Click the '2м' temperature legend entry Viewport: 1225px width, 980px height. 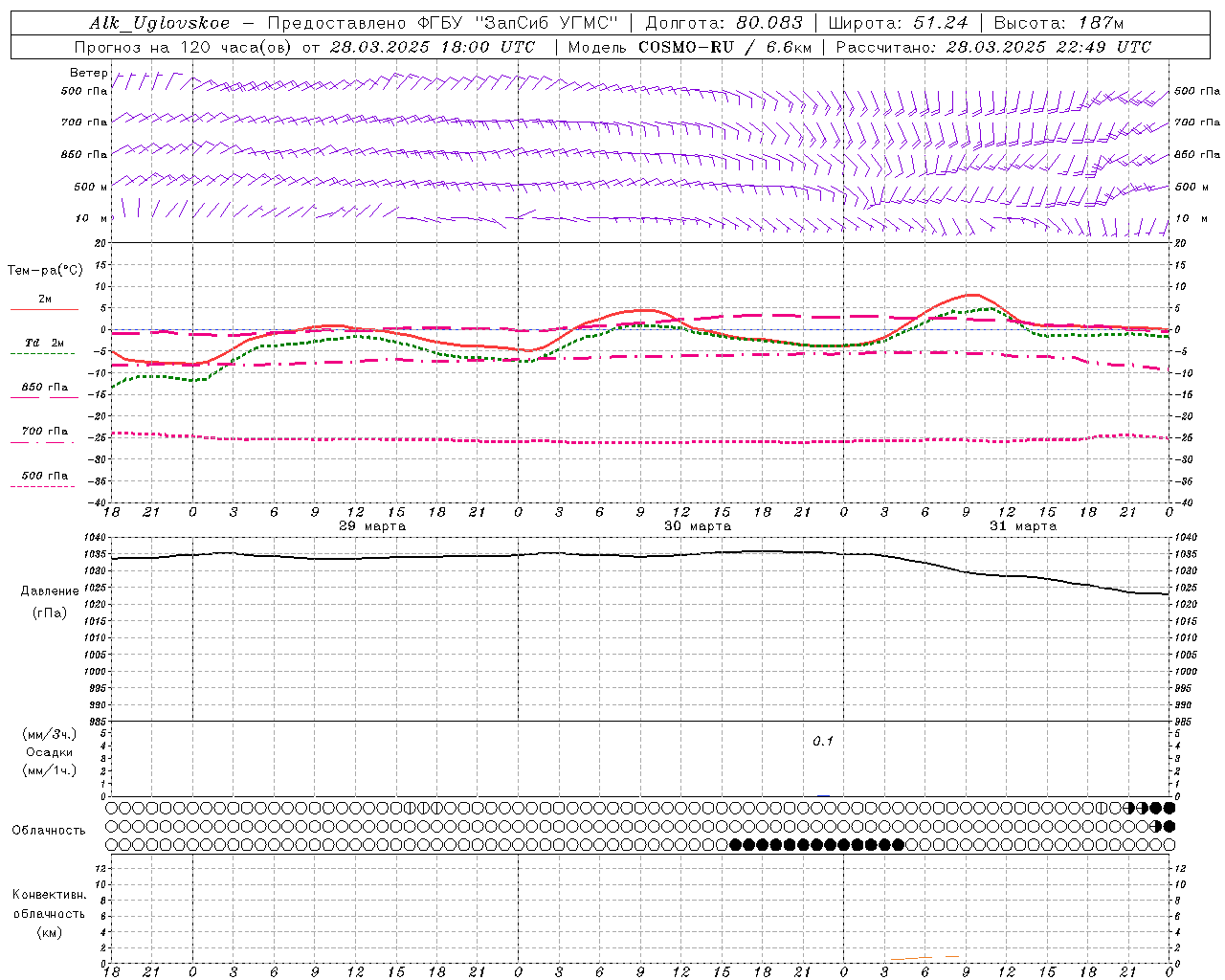45,299
